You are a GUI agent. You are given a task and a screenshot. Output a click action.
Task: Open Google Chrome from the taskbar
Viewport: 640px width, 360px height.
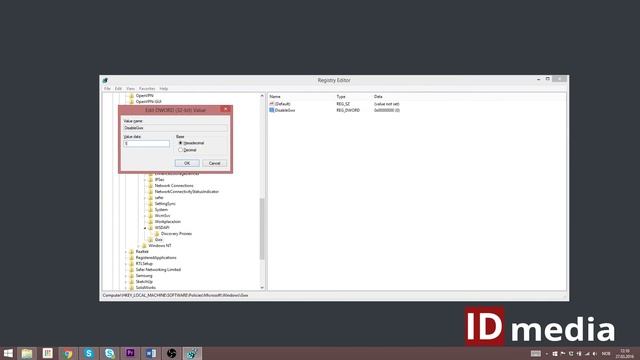pos(68,353)
